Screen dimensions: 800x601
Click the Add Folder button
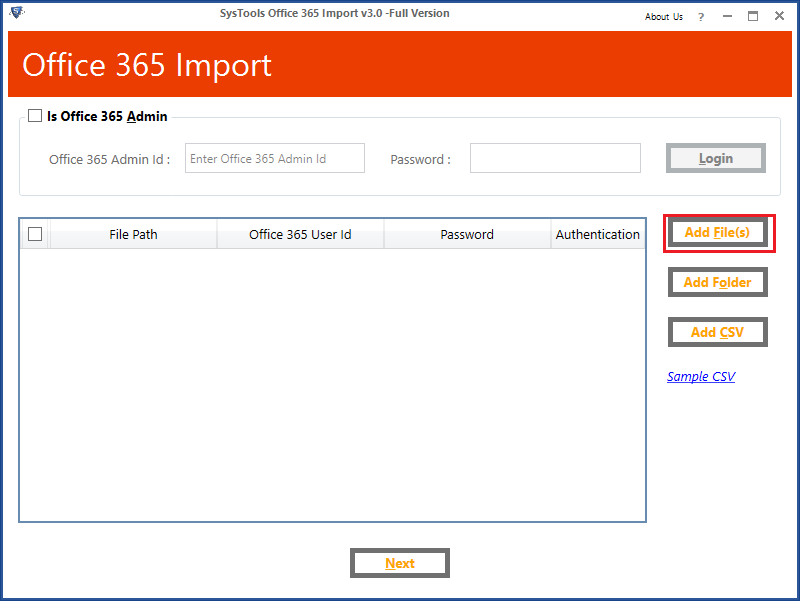coord(717,282)
